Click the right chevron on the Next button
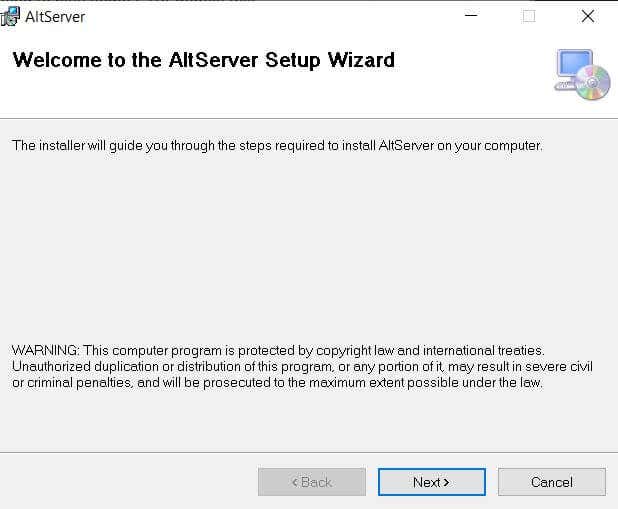 [446, 483]
